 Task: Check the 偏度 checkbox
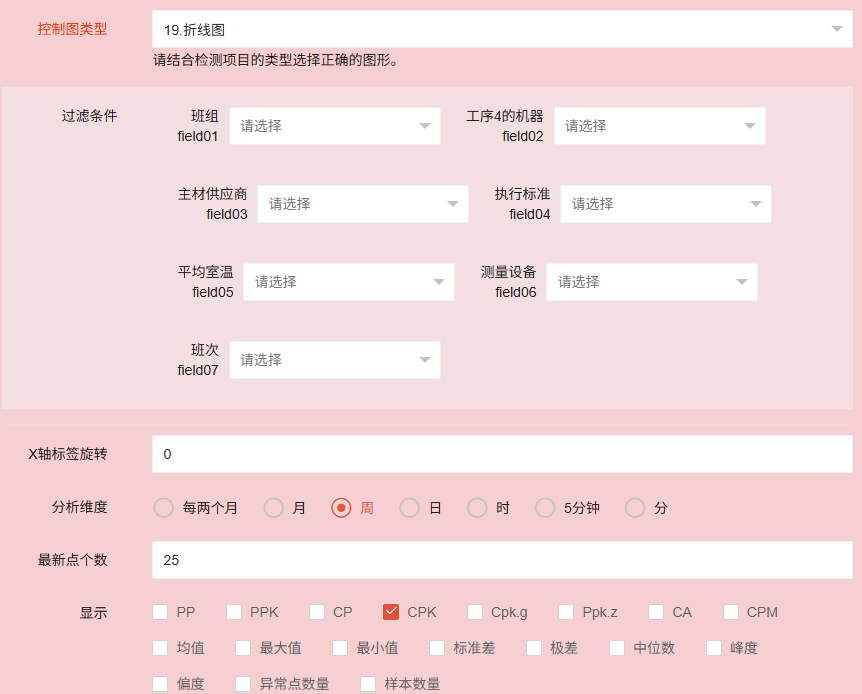[x=160, y=684]
